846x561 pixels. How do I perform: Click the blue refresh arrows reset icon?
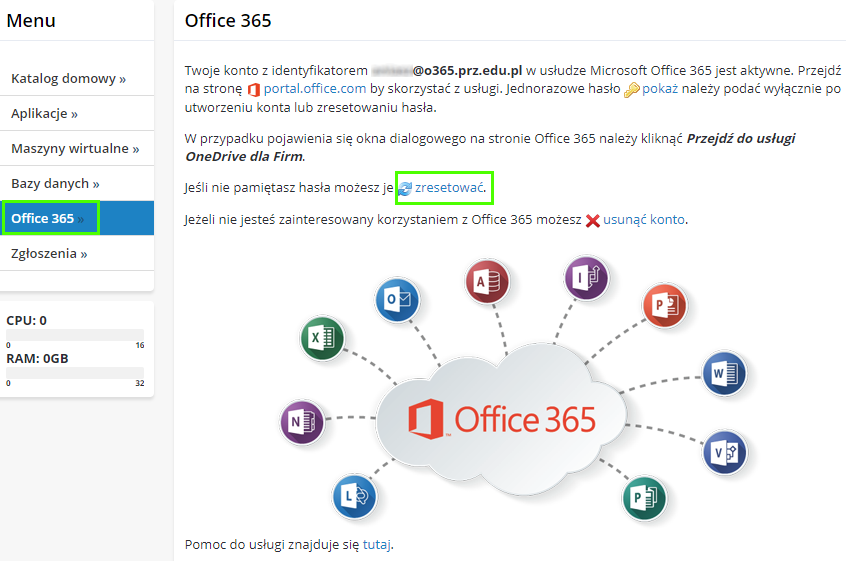pos(405,188)
